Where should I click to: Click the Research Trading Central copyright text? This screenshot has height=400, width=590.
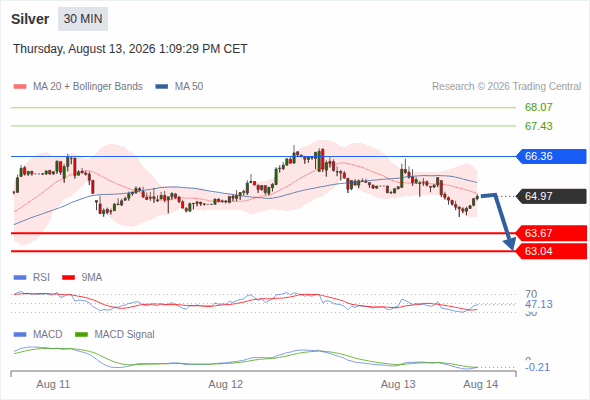tap(506, 87)
